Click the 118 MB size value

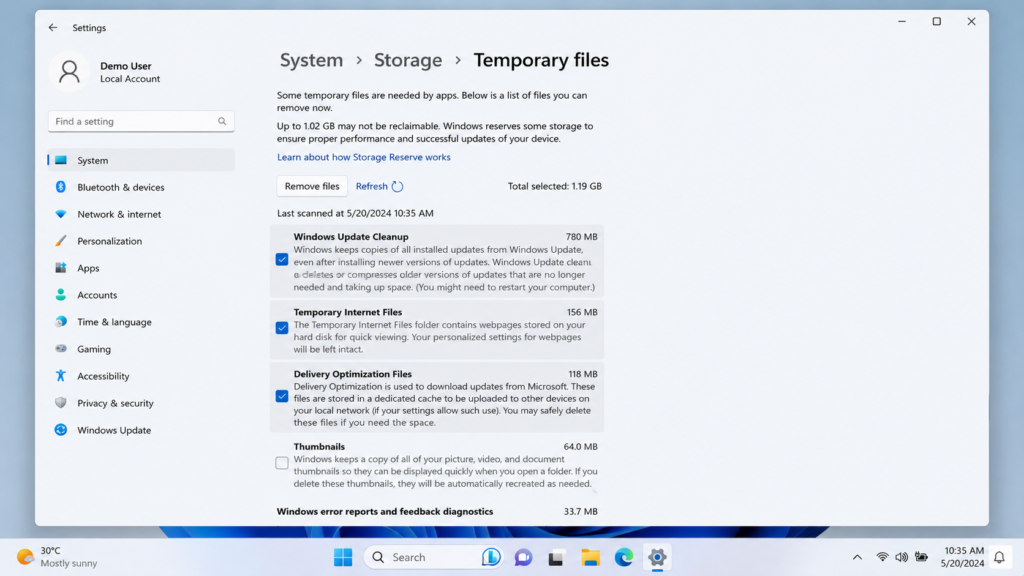[x=583, y=374]
